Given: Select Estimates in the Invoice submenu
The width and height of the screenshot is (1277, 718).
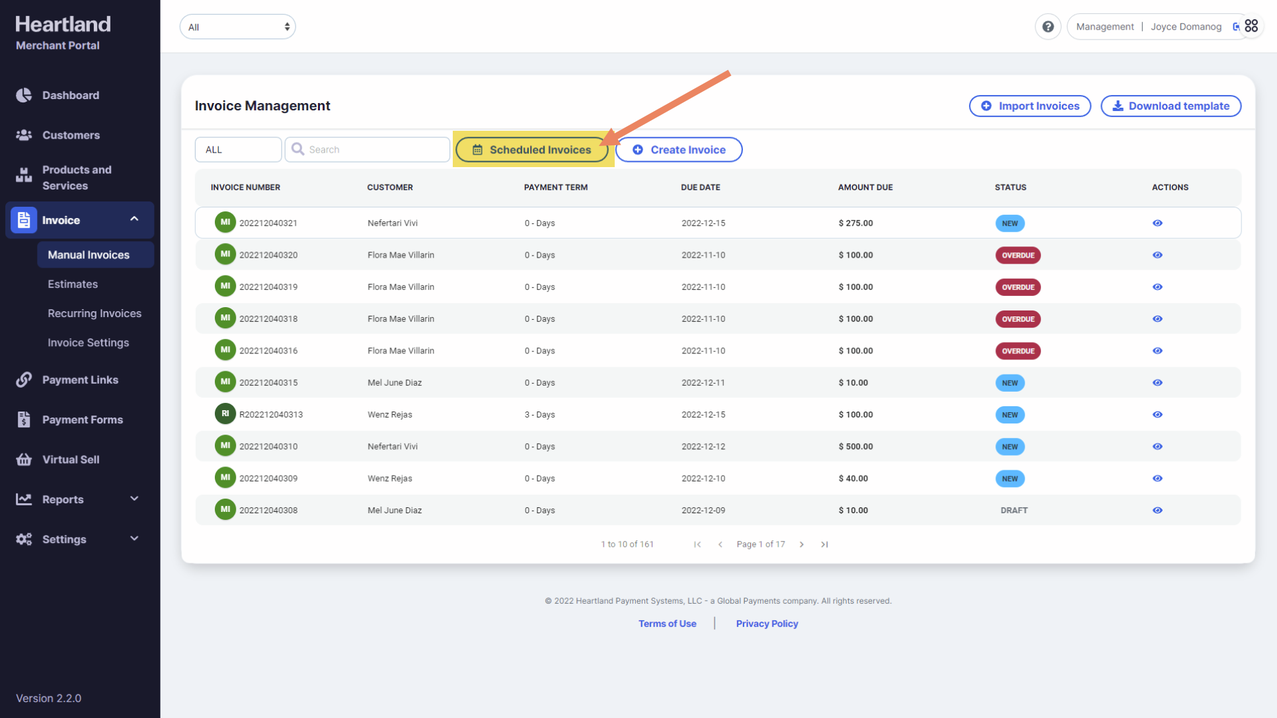Looking at the screenshot, I should pyautogui.click(x=73, y=284).
